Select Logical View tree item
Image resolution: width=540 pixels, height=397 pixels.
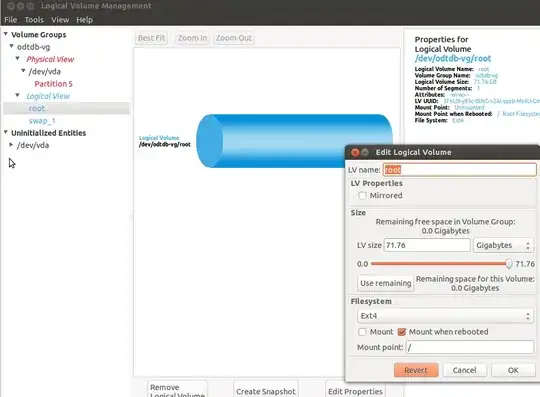point(48,96)
